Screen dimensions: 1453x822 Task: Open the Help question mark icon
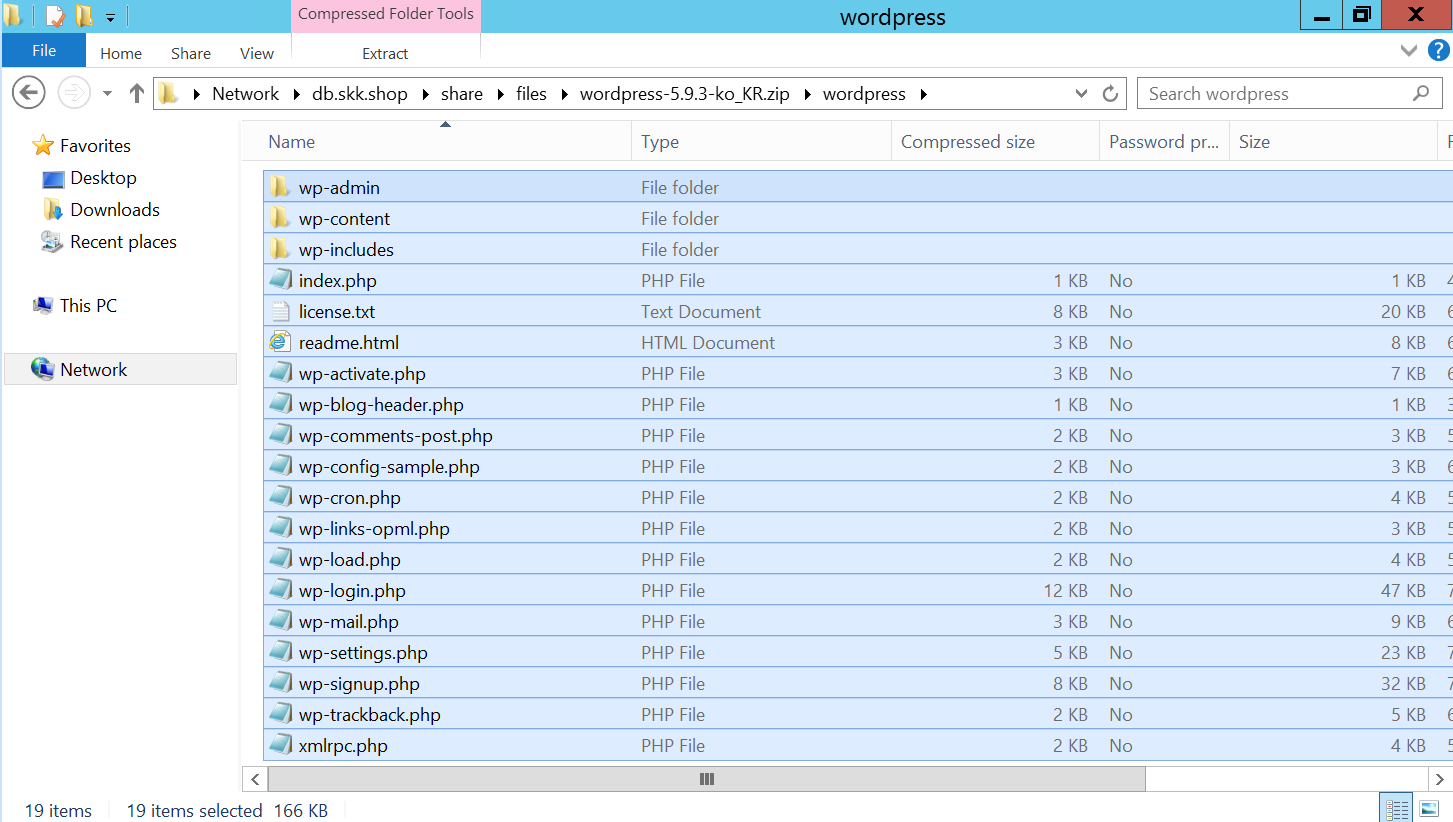pos(1438,51)
